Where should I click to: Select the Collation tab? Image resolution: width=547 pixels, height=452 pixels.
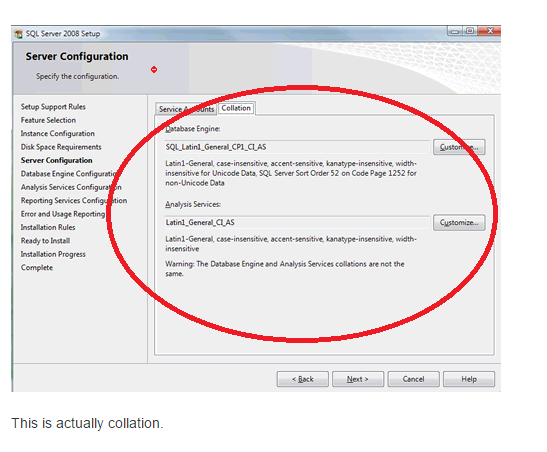click(236, 108)
